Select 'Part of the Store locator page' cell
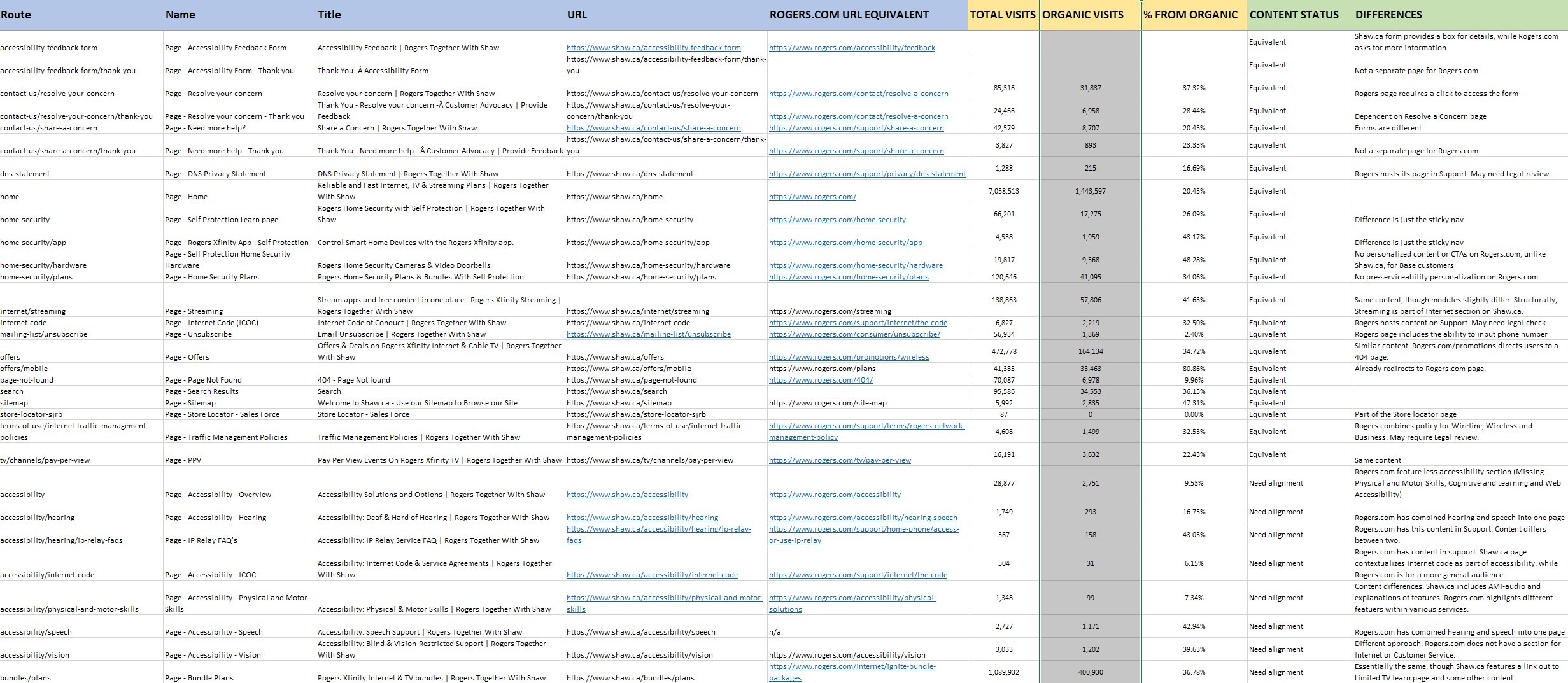 1460,414
